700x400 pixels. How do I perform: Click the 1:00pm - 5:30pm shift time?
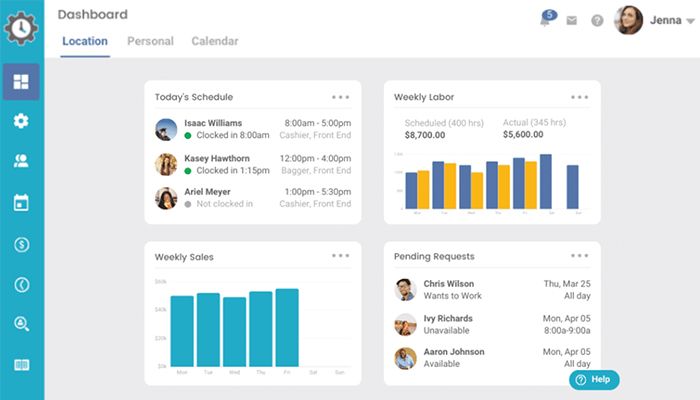pos(317,192)
